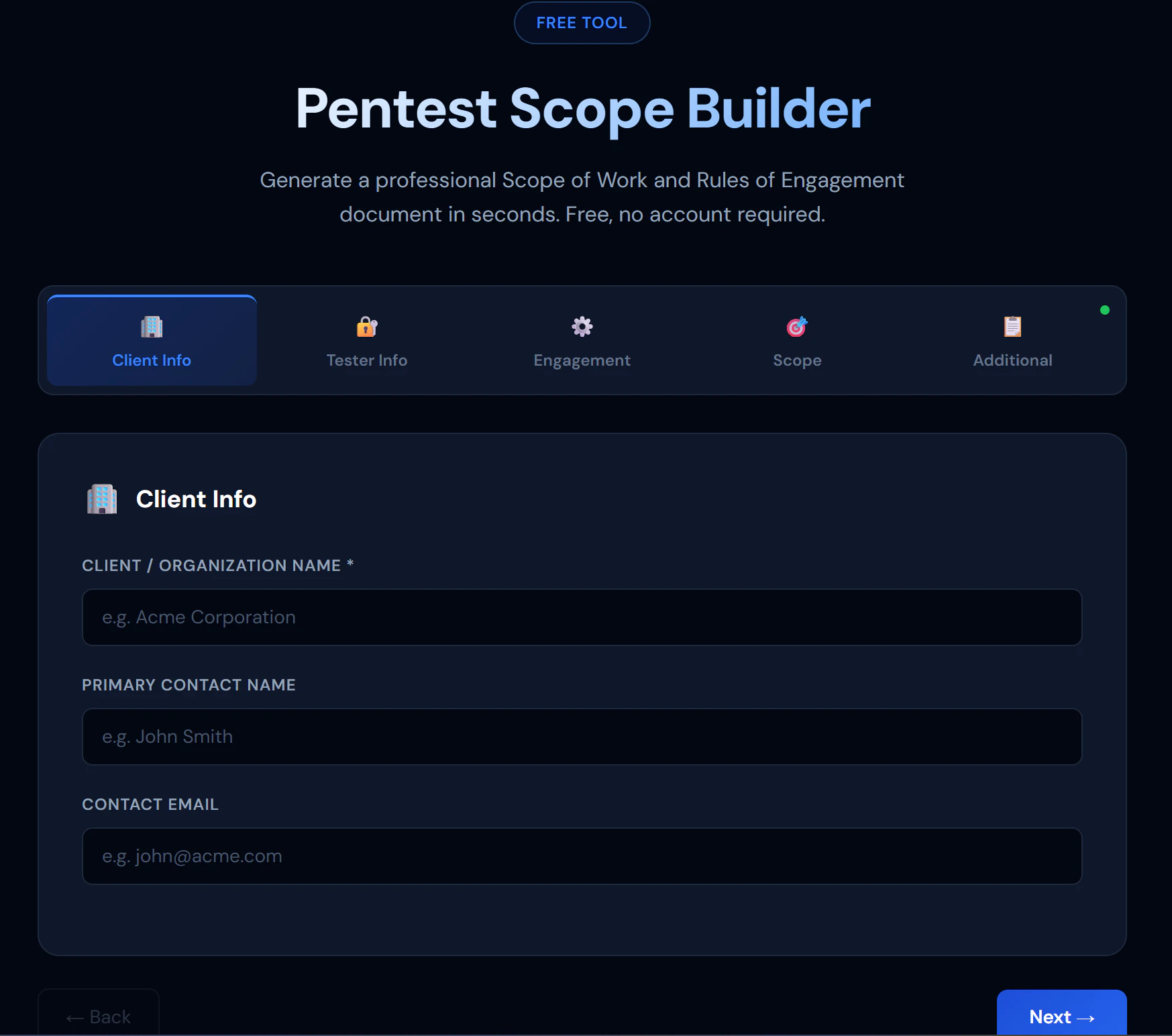Focus the Client / Organization Name field
1172x1036 pixels.
click(582, 617)
